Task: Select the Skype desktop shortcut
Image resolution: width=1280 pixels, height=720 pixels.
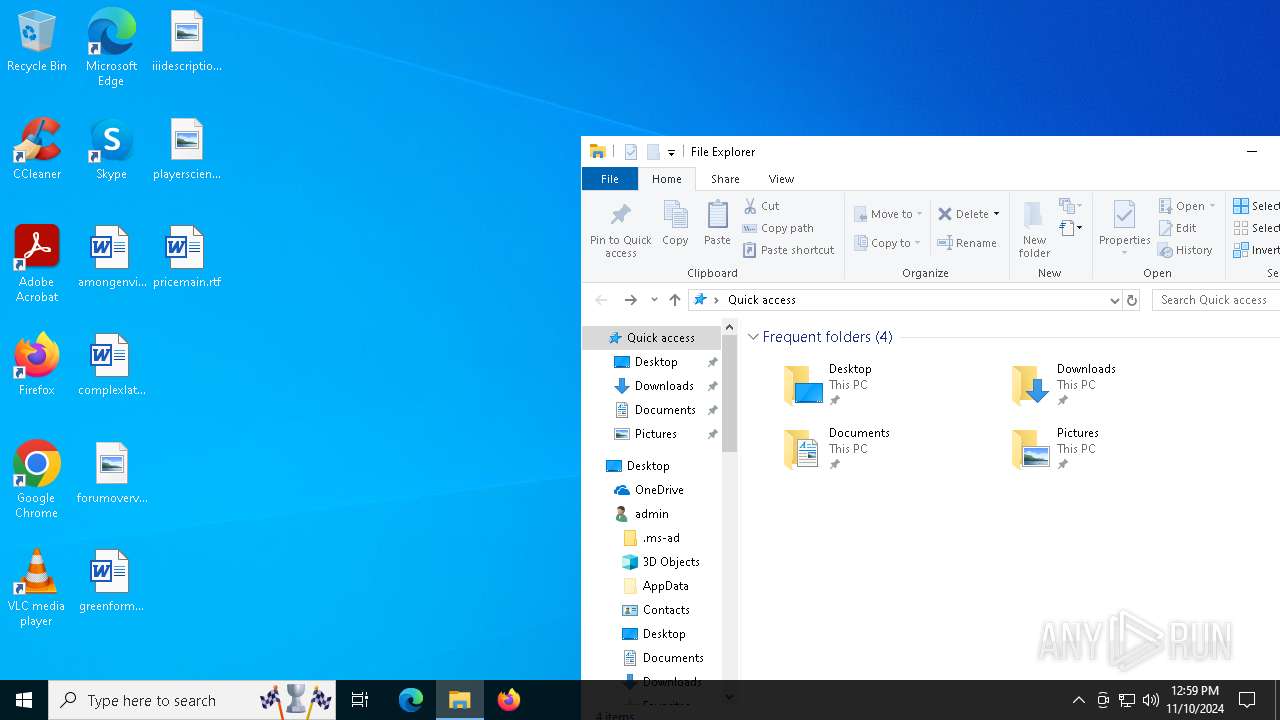Action: coord(111,150)
